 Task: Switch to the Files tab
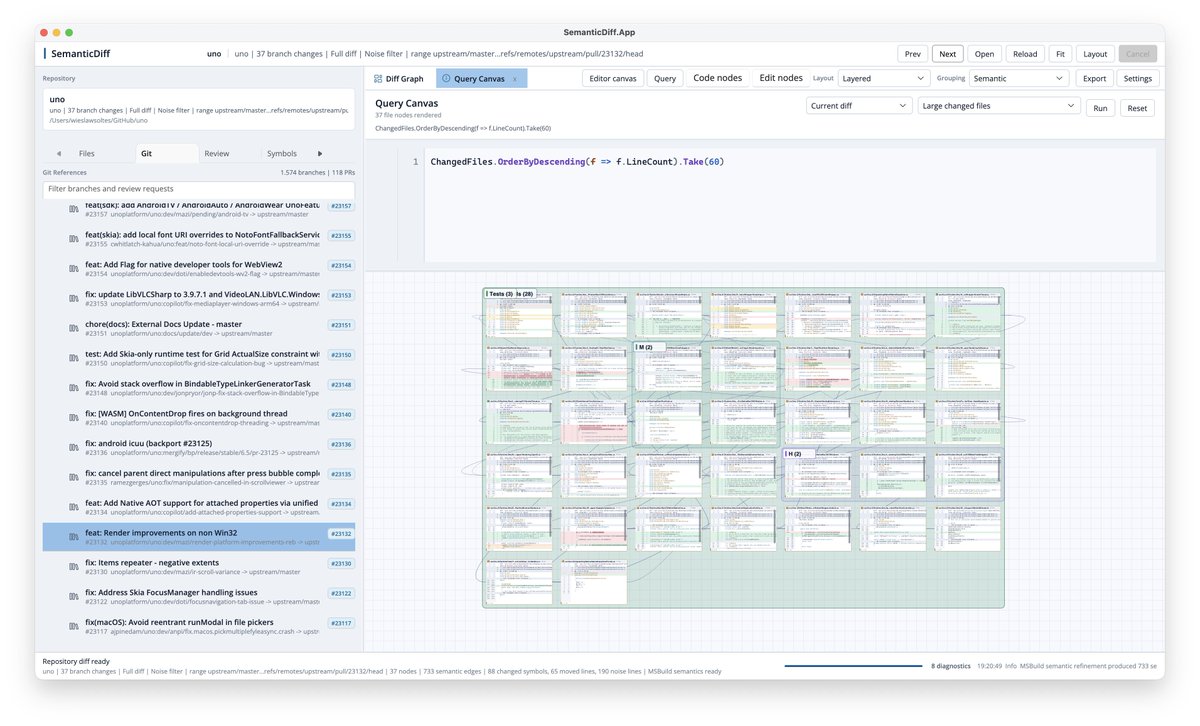point(87,154)
